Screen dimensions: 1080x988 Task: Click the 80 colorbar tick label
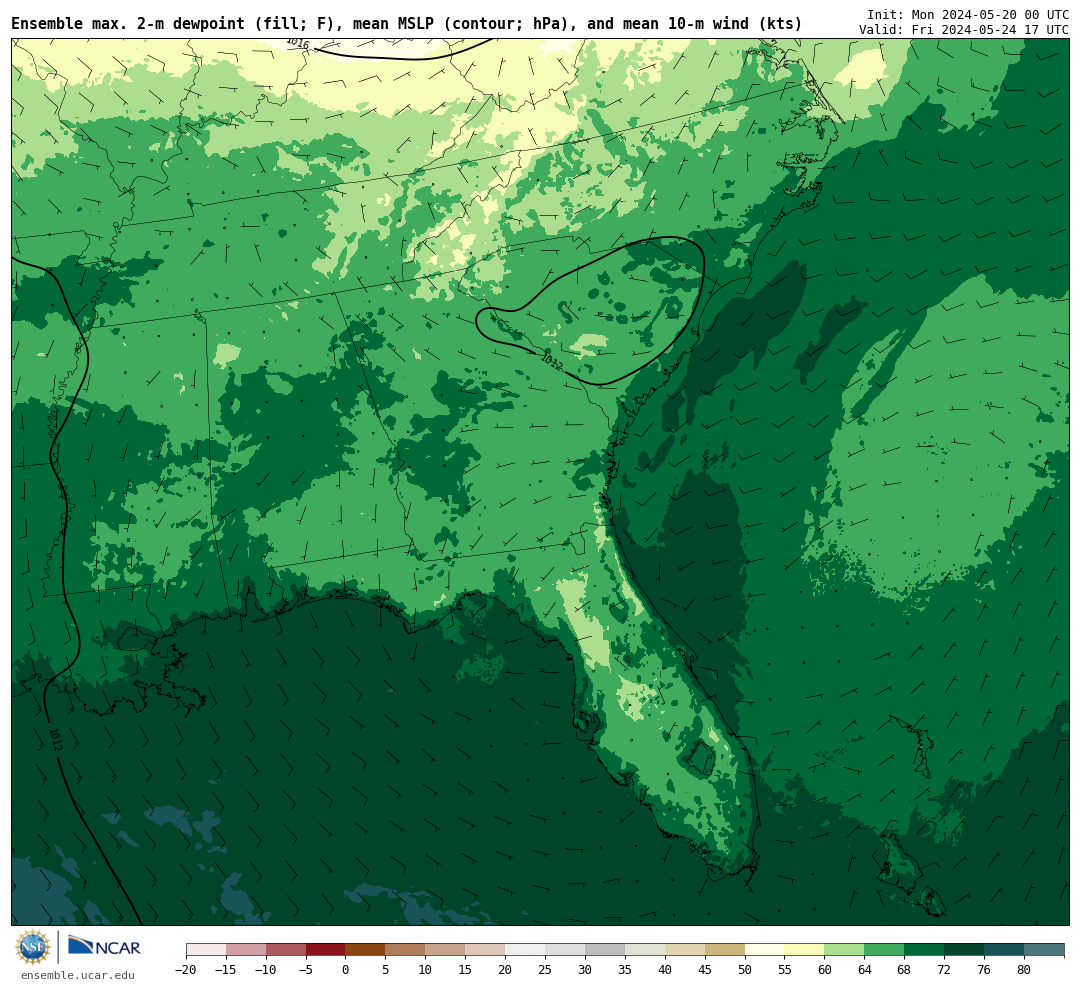pyautogui.click(x=1025, y=969)
